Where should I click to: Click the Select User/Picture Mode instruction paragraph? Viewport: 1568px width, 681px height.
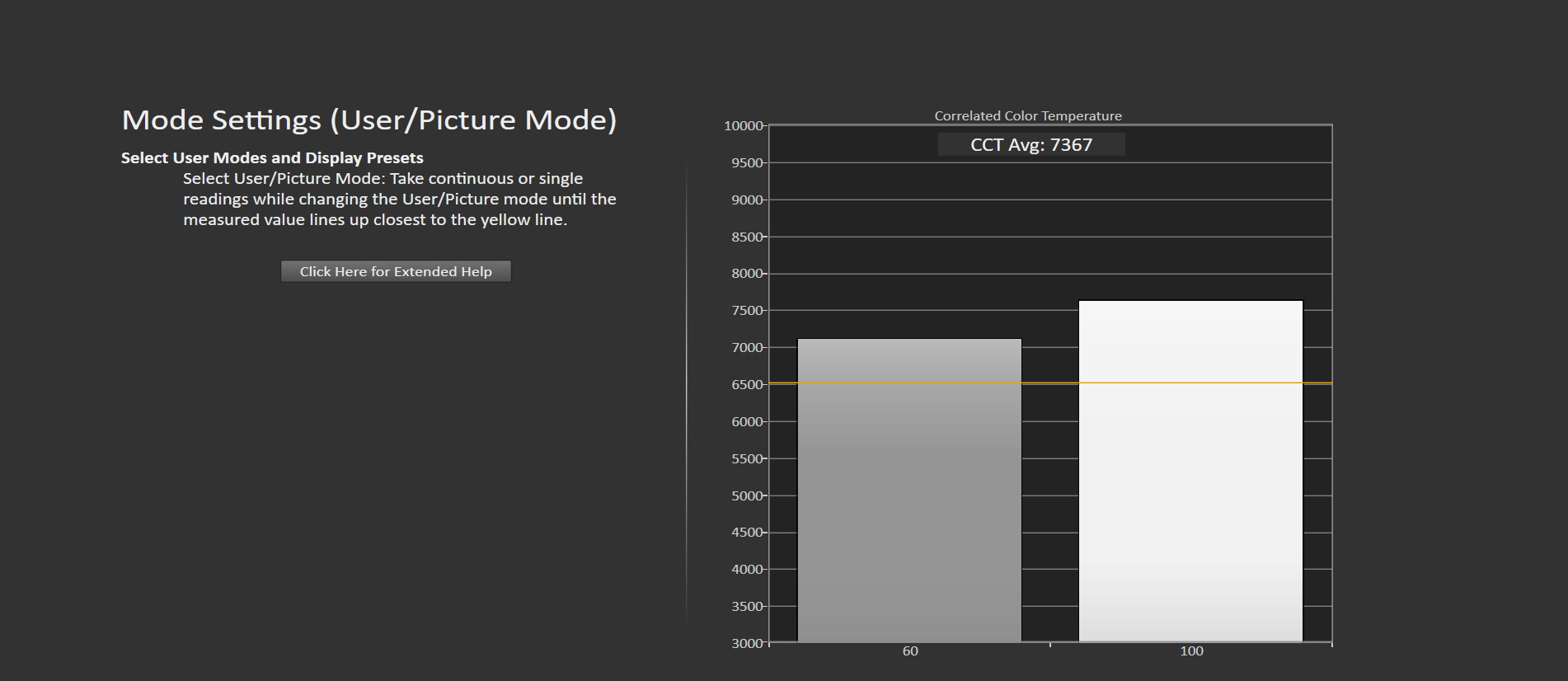tap(399, 200)
